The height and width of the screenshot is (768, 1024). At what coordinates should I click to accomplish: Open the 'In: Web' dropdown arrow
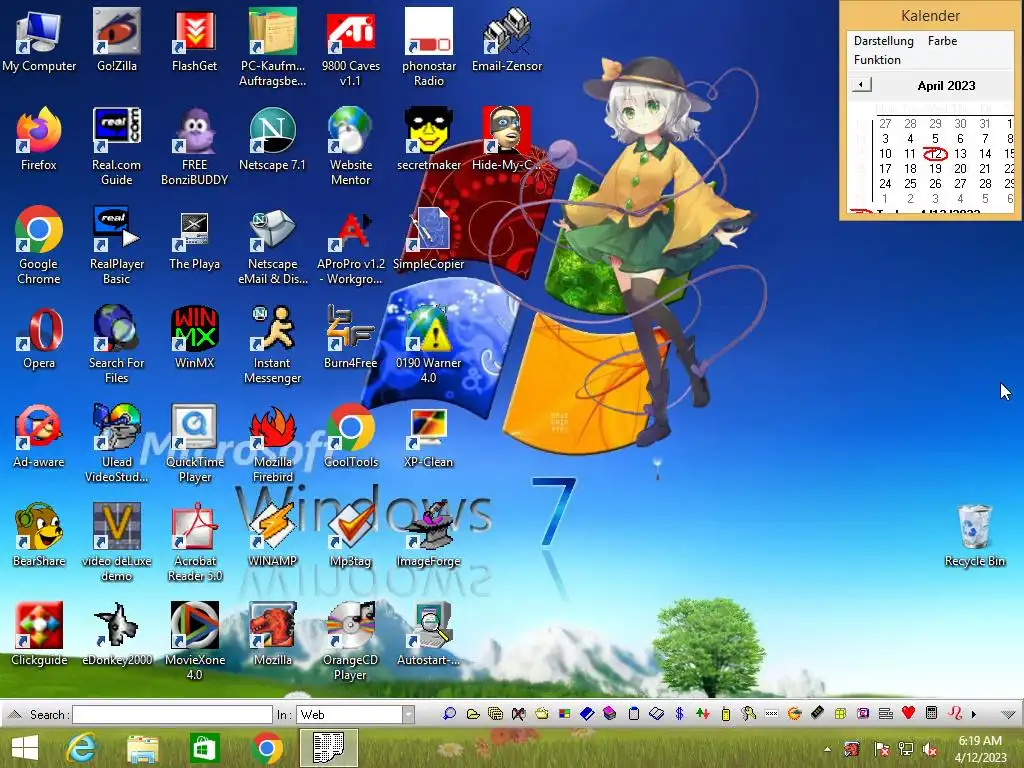(x=409, y=714)
